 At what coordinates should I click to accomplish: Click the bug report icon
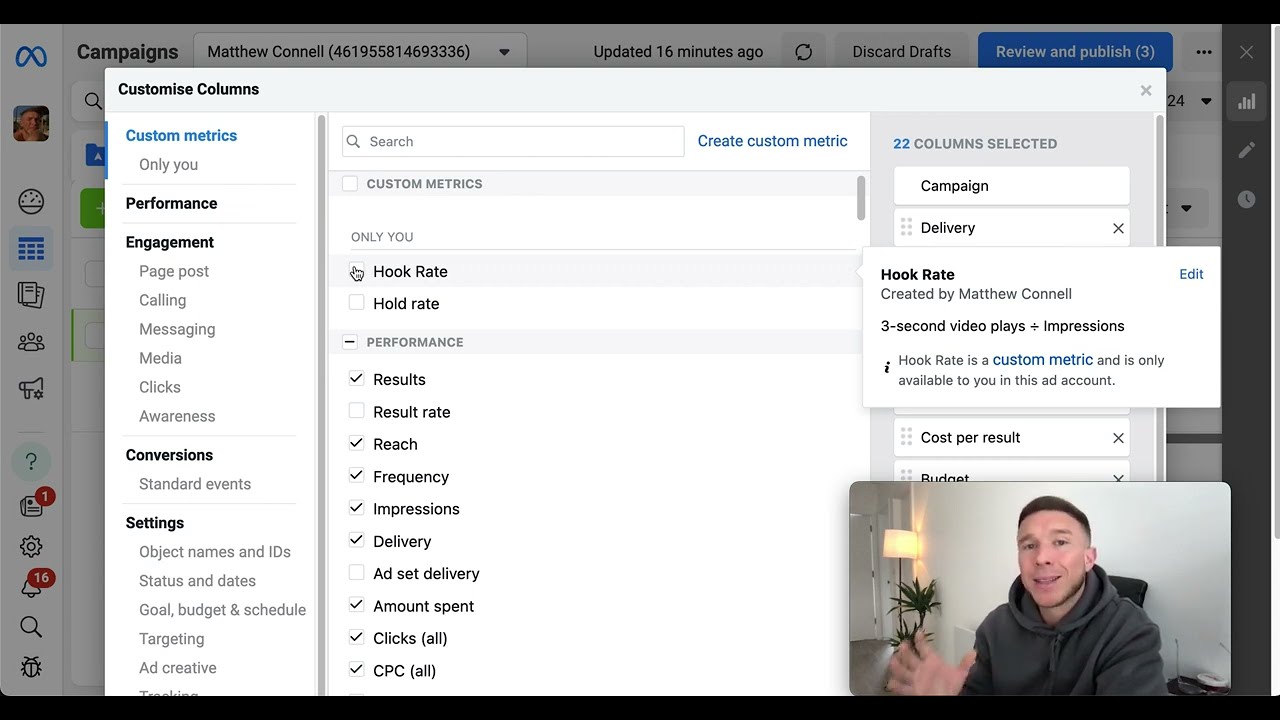pos(31,667)
